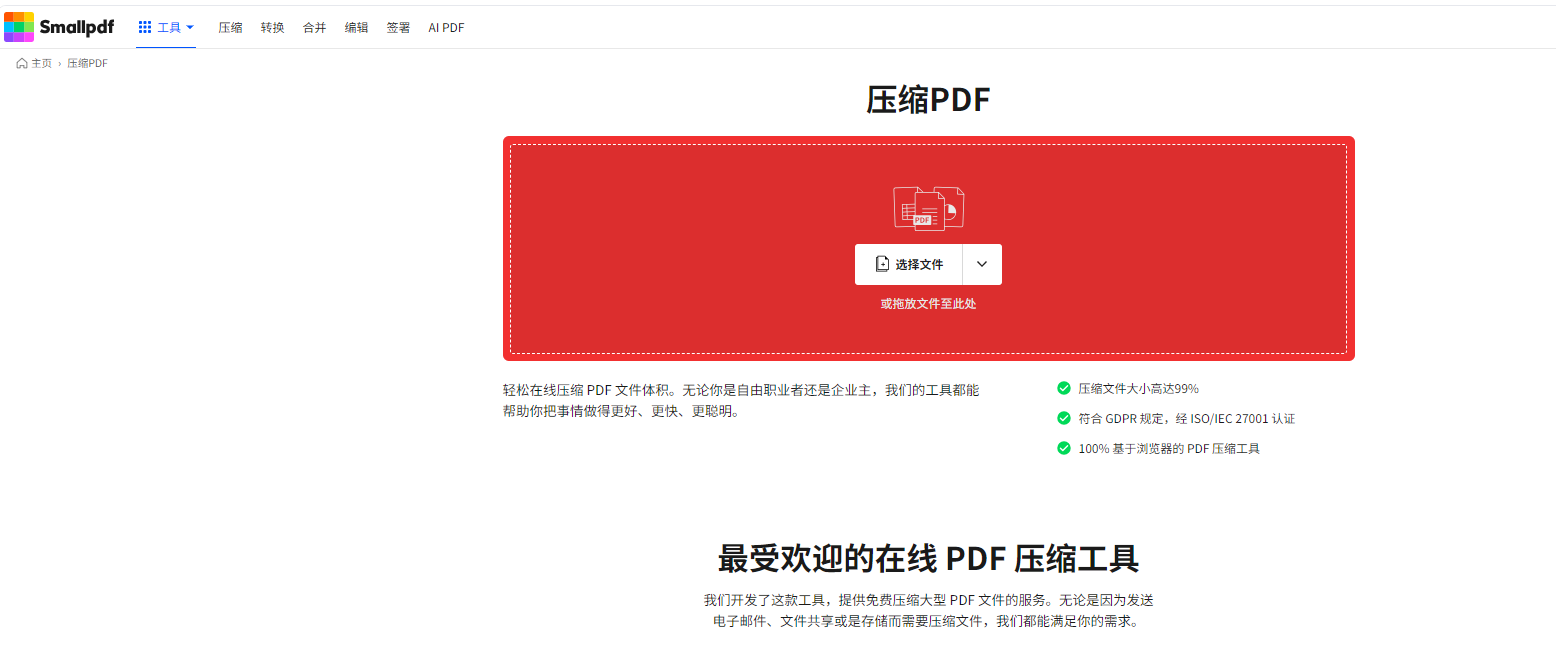1556x667 pixels.
Task: Click green checkmark beside GDPR 规定 text
Action: tap(1064, 418)
